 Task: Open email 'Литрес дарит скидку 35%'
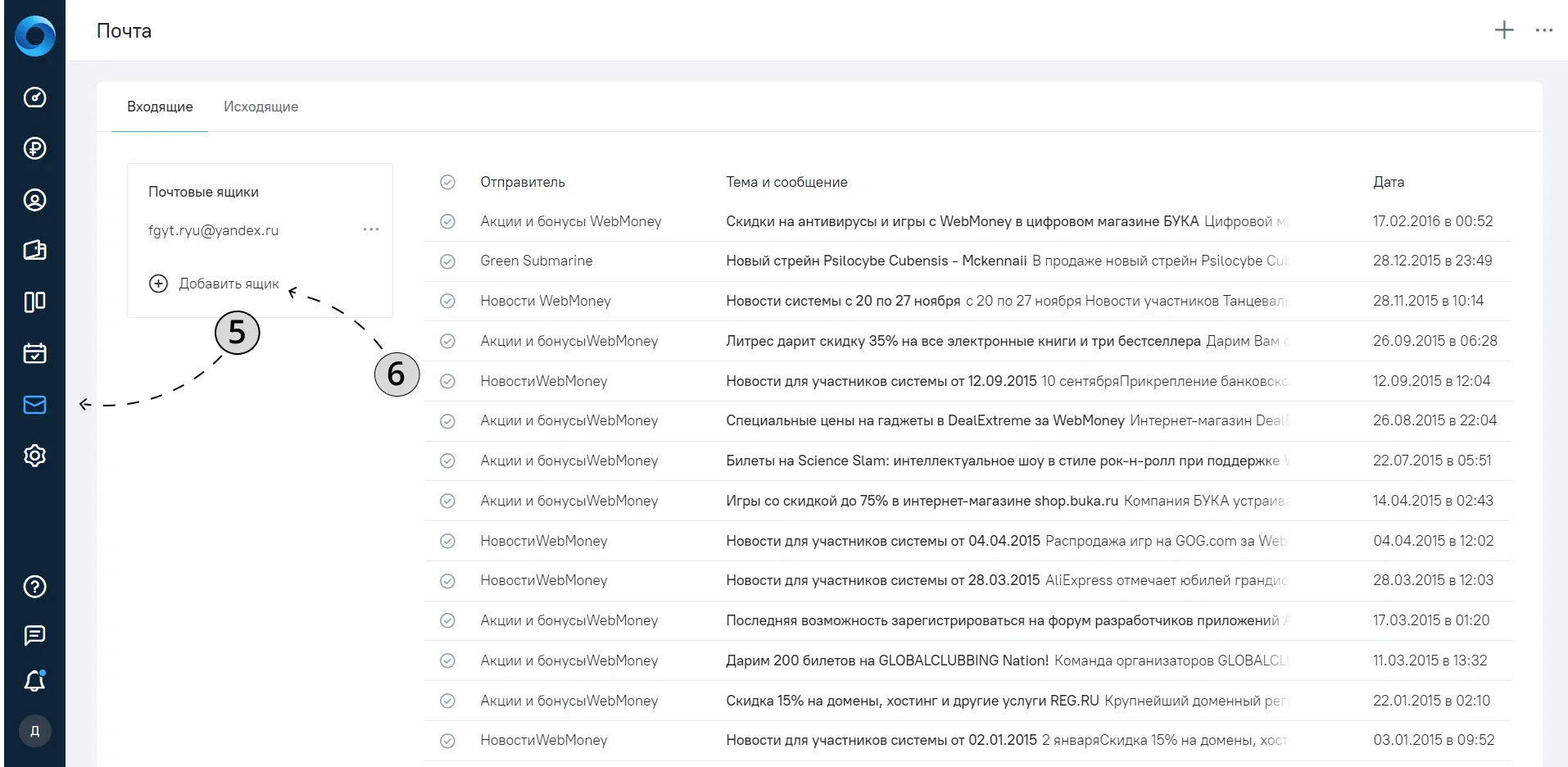(x=963, y=341)
